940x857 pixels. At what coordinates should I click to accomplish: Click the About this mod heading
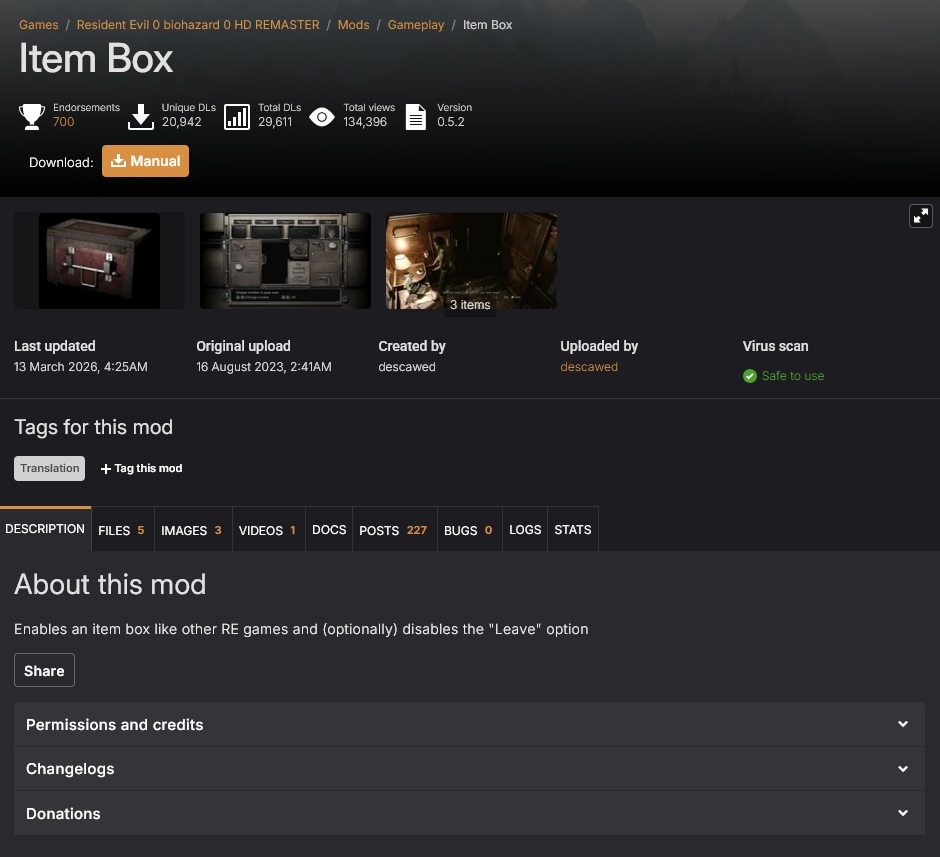point(110,584)
